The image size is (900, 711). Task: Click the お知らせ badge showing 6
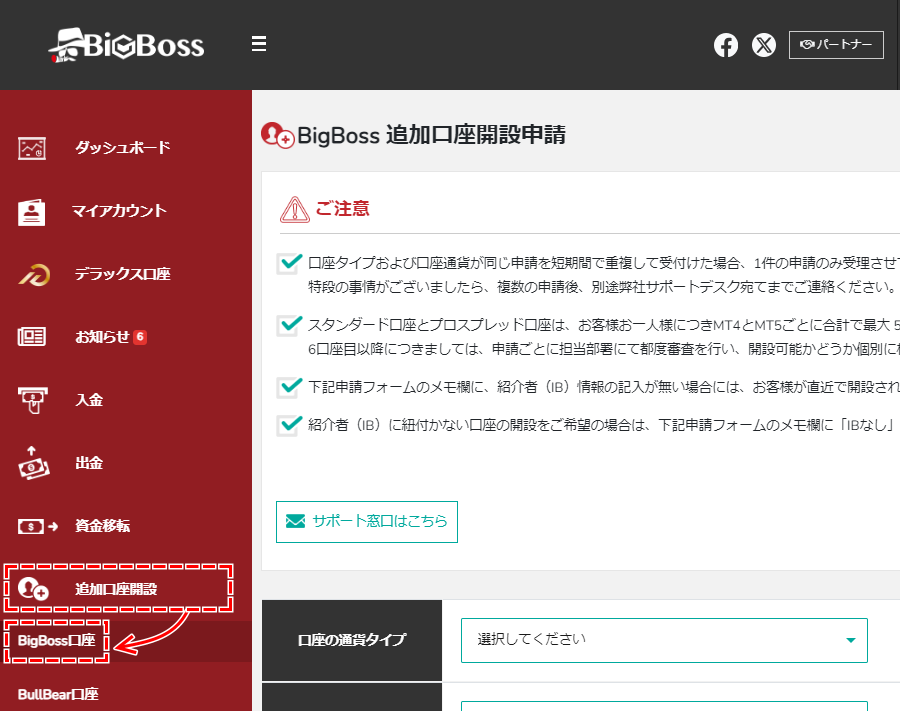140,337
